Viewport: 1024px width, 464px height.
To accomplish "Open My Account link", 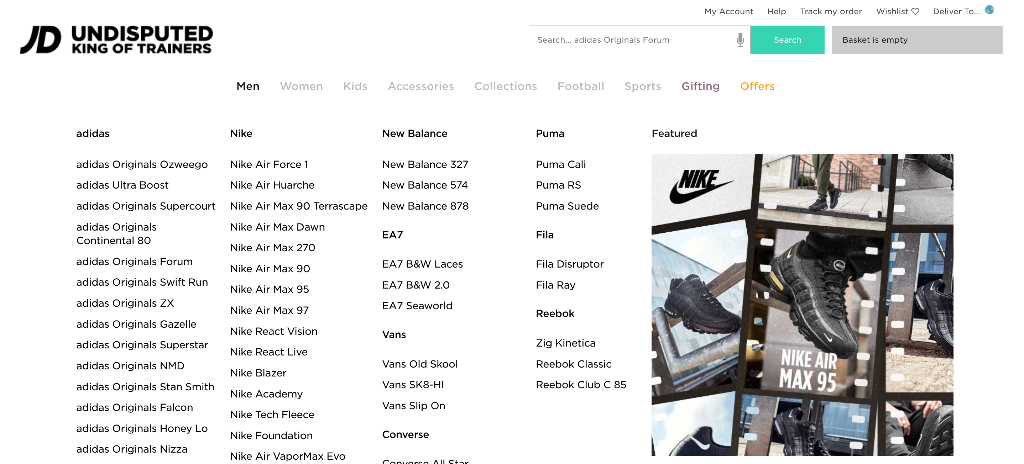I will pos(728,11).
